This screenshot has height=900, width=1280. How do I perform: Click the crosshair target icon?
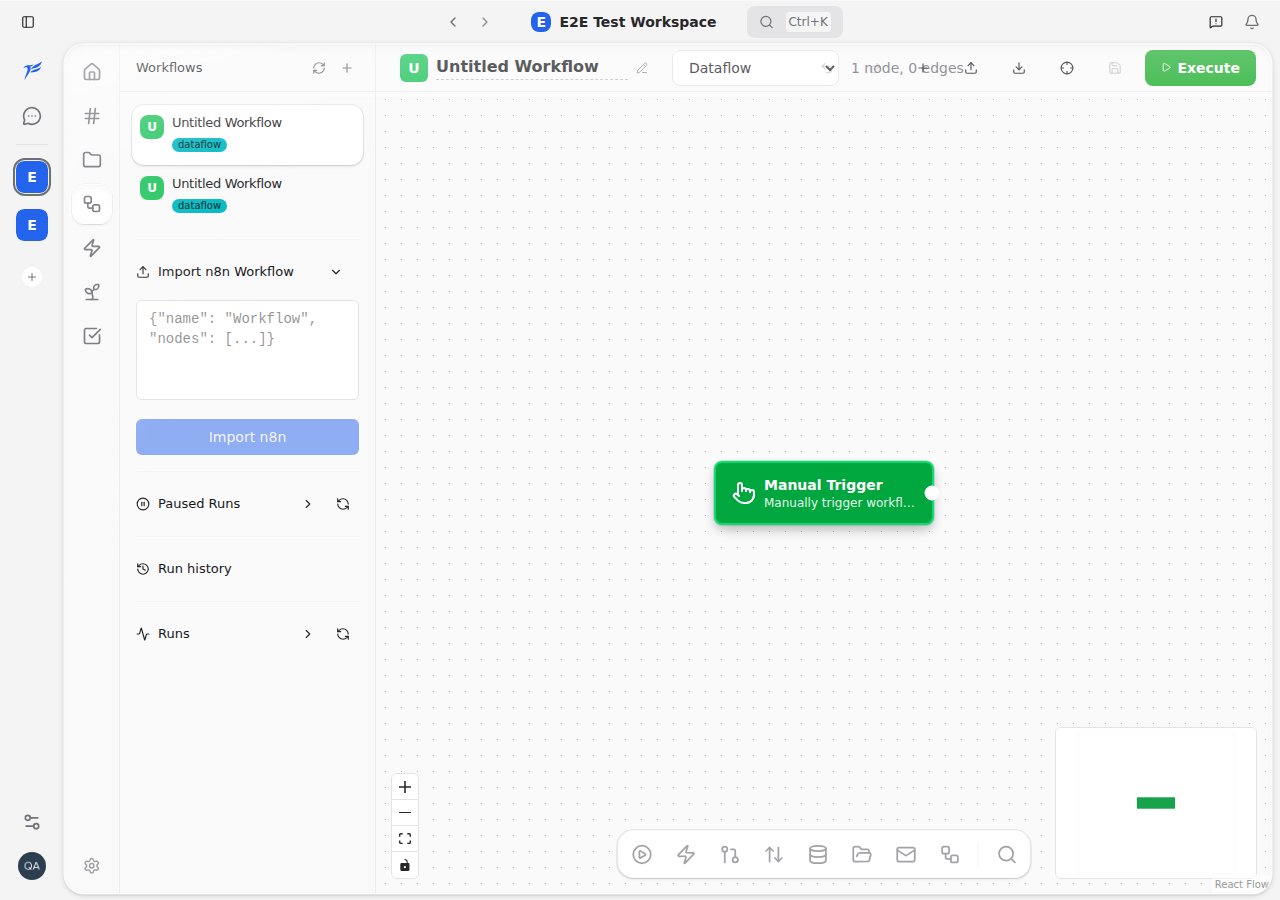point(1067,68)
